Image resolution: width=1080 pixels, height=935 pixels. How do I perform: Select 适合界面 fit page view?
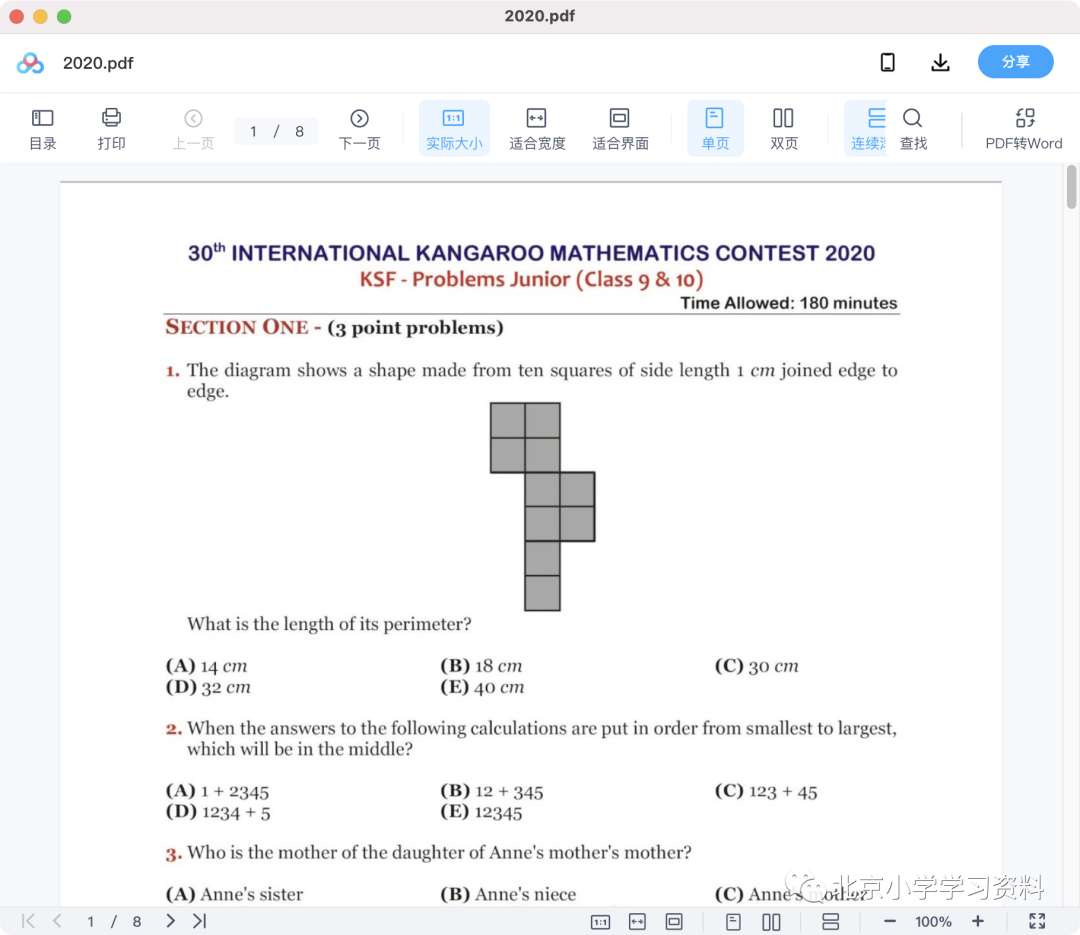(620, 129)
